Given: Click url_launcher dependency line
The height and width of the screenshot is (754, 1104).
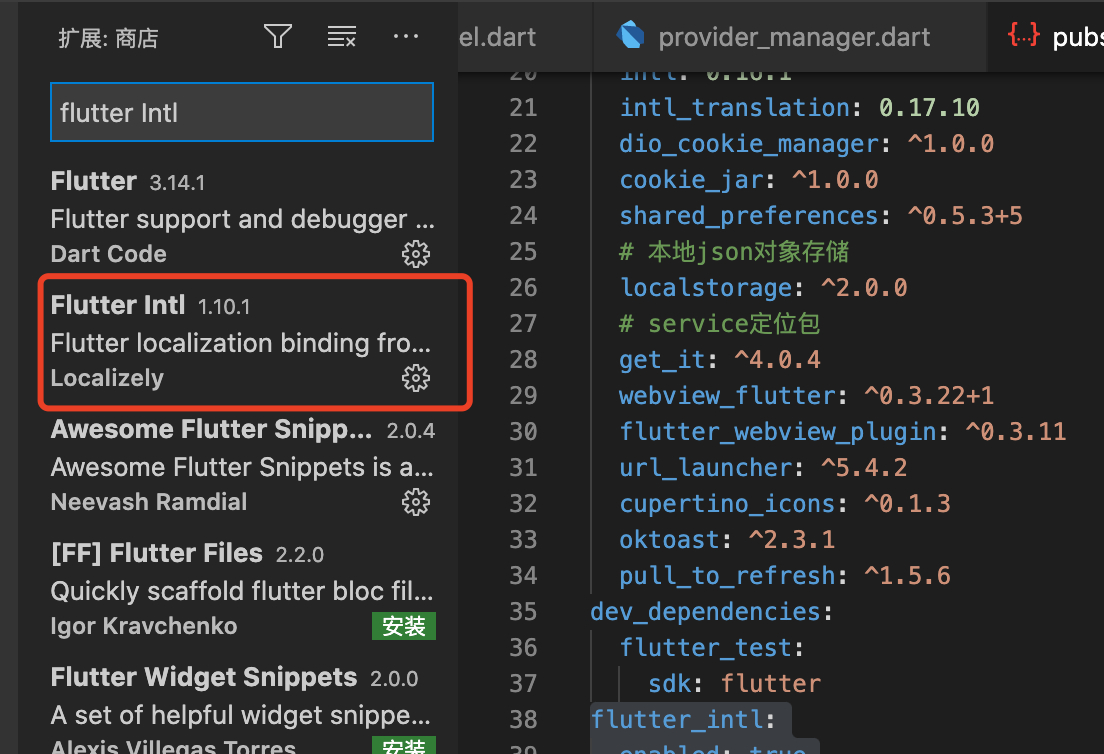Looking at the screenshot, I should [763, 467].
